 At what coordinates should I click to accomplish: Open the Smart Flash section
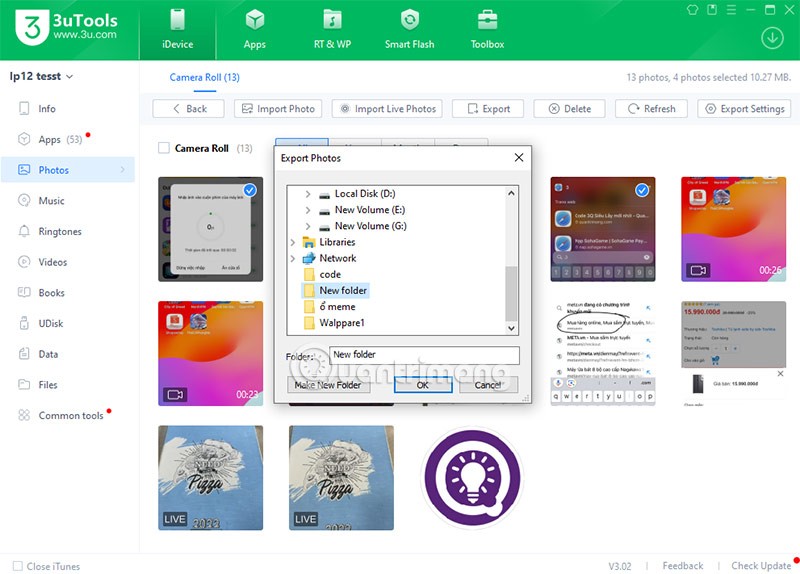point(409,29)
